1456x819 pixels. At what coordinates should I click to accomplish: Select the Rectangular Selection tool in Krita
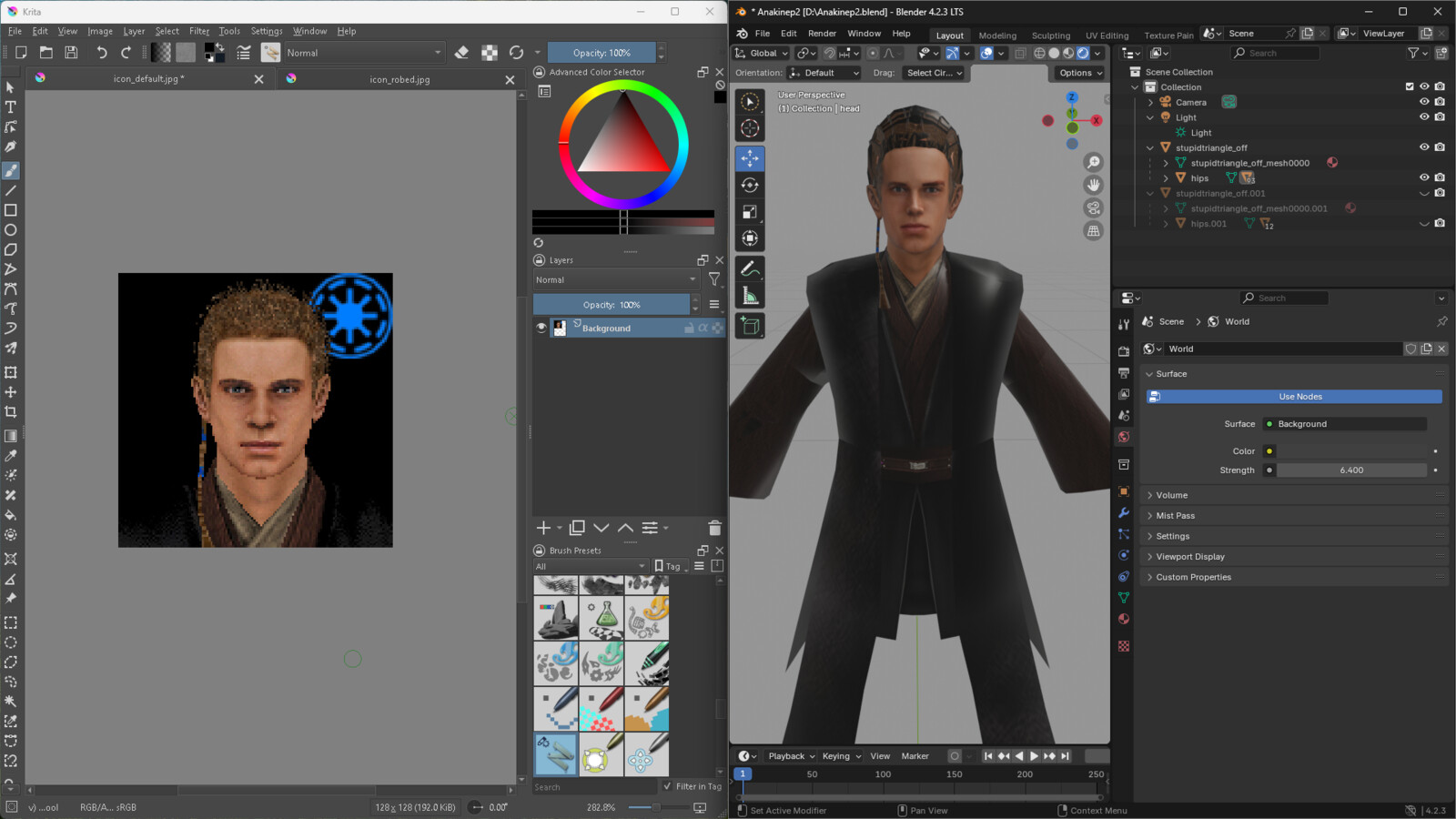tap(11, 623)
